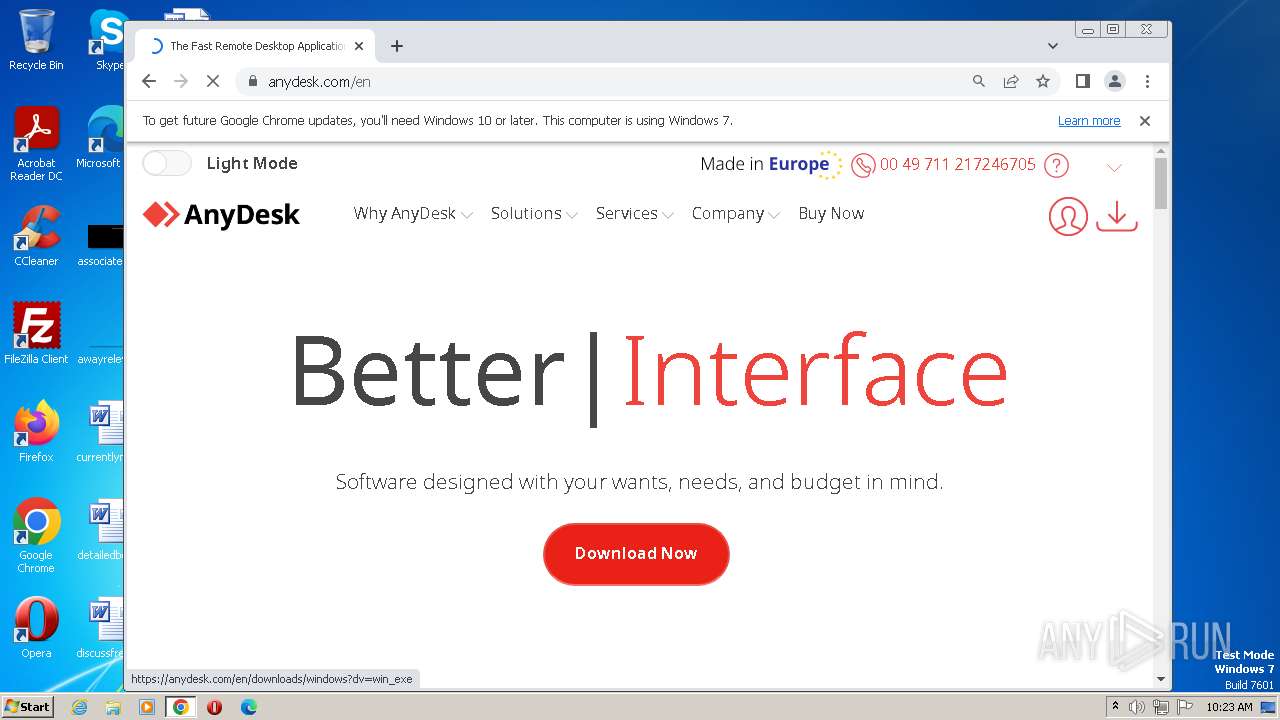Expand the Solutions dropdown

(534, 213)
